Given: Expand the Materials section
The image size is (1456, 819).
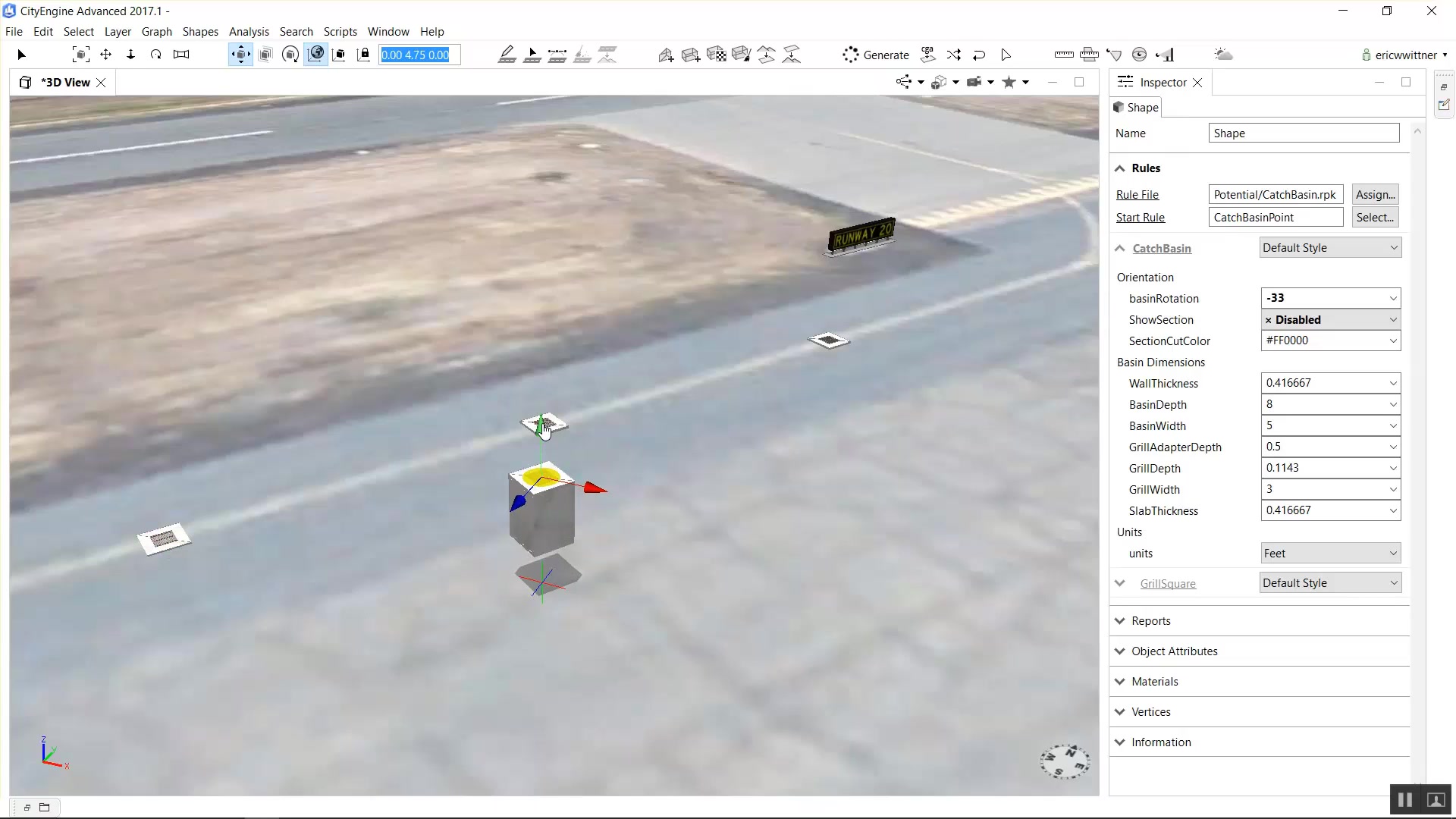Looking at the screenshot, I should coord(1154,681).
